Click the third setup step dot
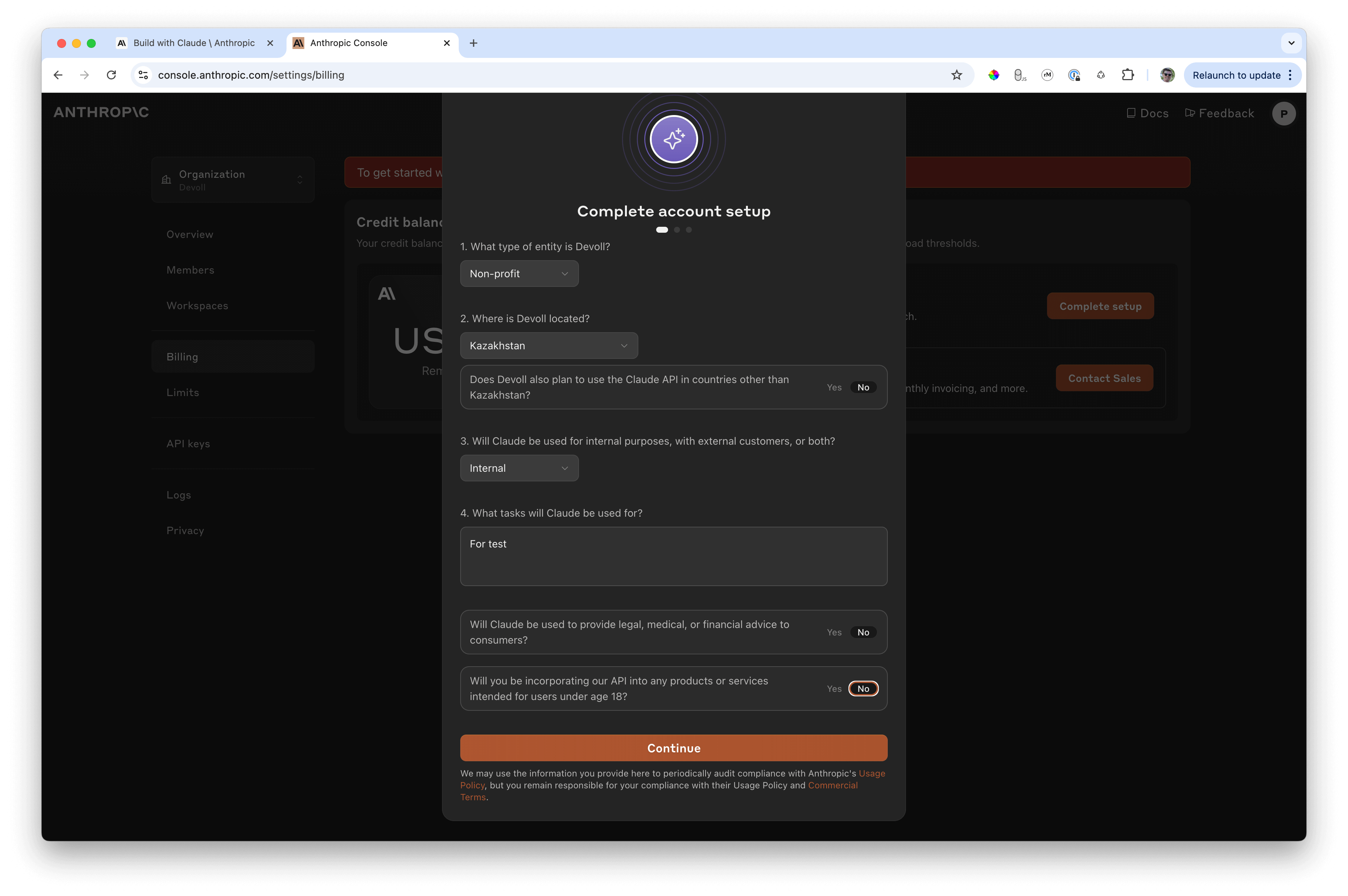The height and width of the screenshot is (896, 1348). click(x=688, y=230)
